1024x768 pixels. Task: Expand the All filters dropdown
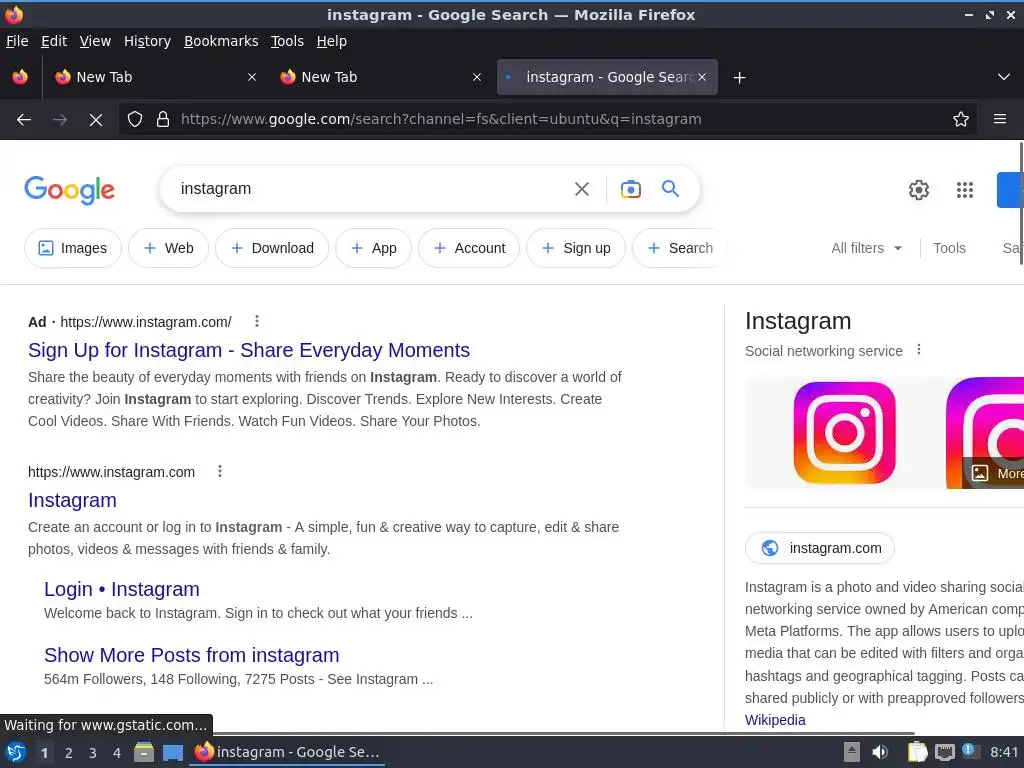click(x=866, y=248)
